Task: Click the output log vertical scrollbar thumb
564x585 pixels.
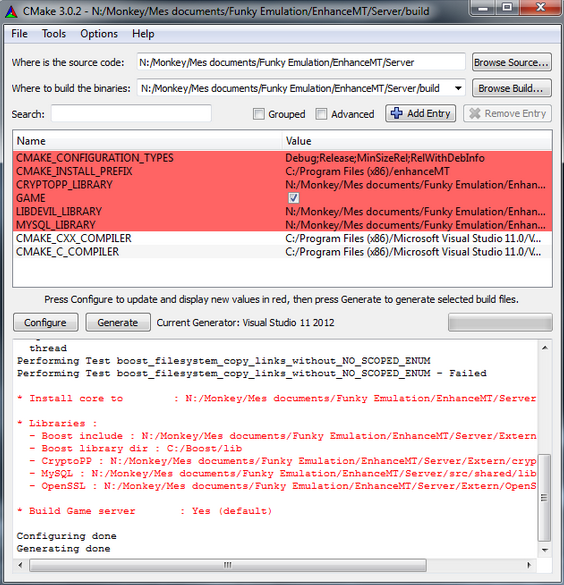Action: tap(545, 497)
